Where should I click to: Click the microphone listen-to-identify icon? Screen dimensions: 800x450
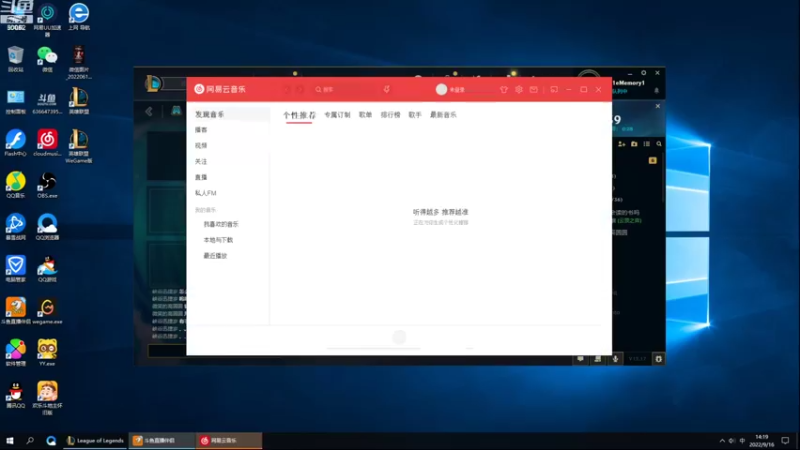(387, 89)
